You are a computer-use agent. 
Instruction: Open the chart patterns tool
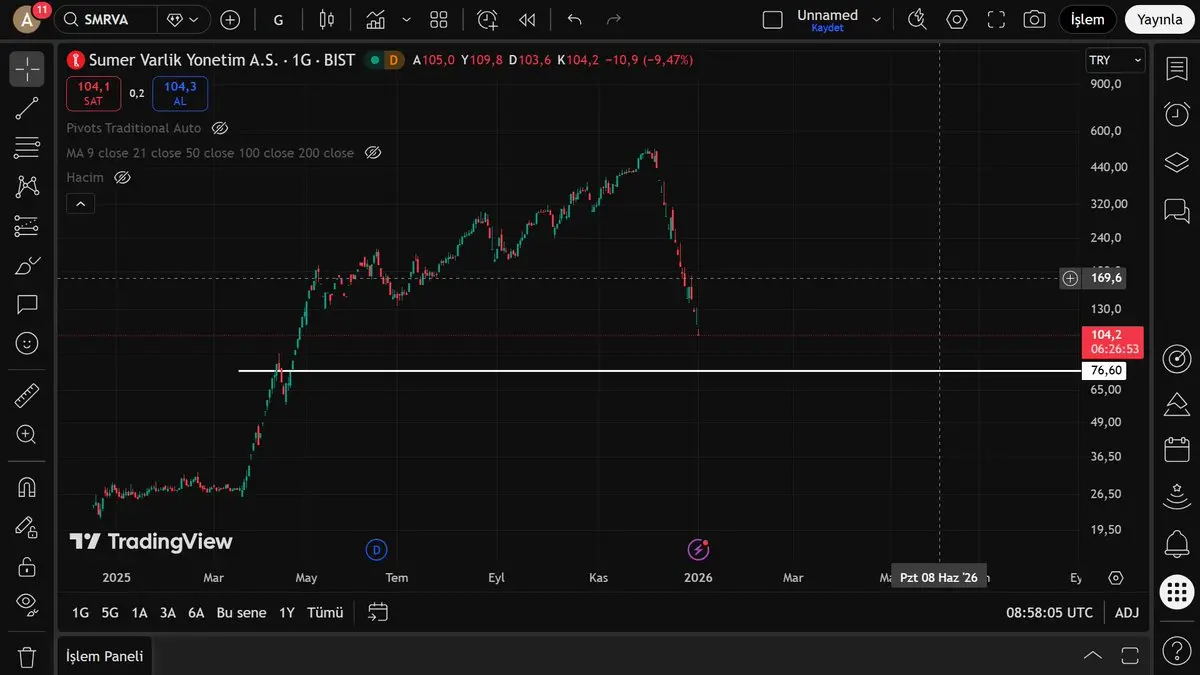point(27,187)
